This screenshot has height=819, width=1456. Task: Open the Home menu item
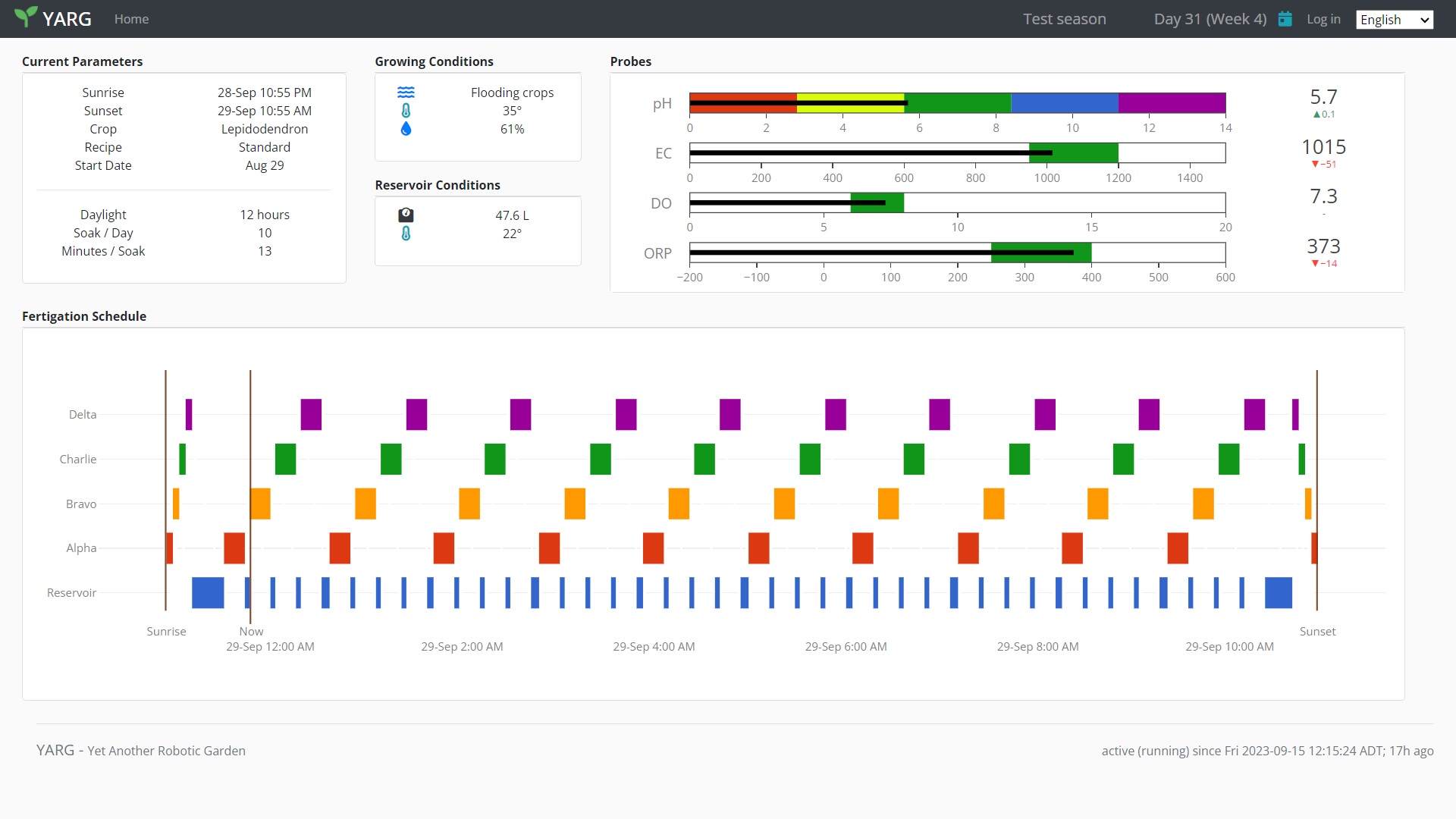point(131,19)
